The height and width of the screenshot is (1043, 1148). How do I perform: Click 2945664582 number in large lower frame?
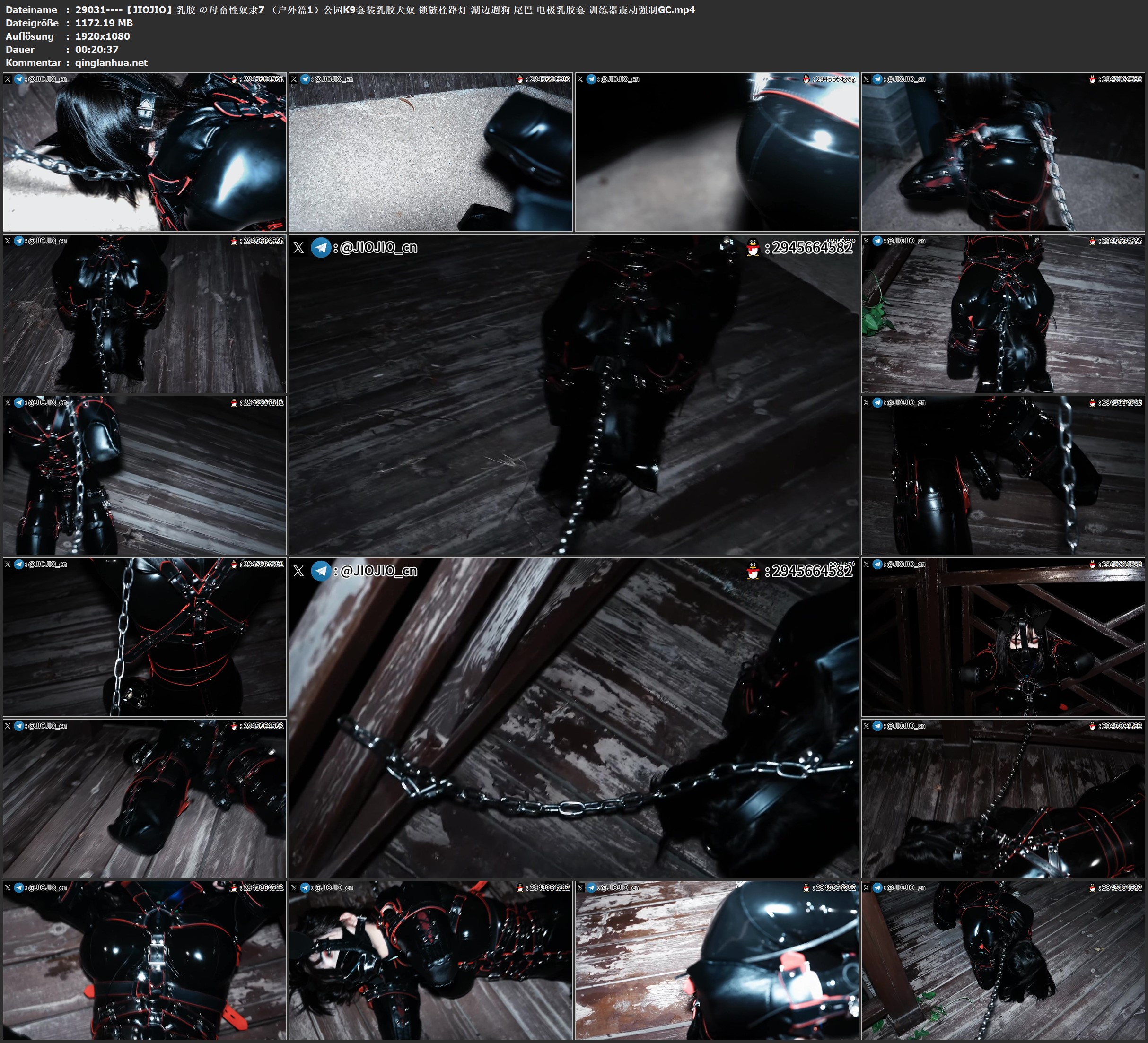point(812,571)
